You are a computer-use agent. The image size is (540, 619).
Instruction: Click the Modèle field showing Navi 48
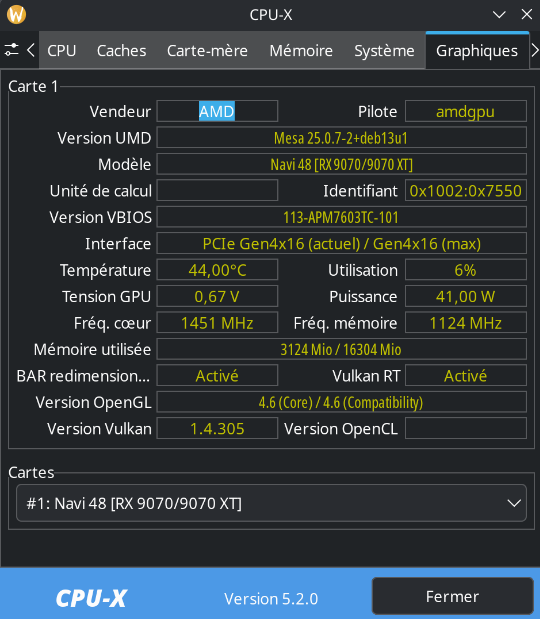[x=341, y=164]
